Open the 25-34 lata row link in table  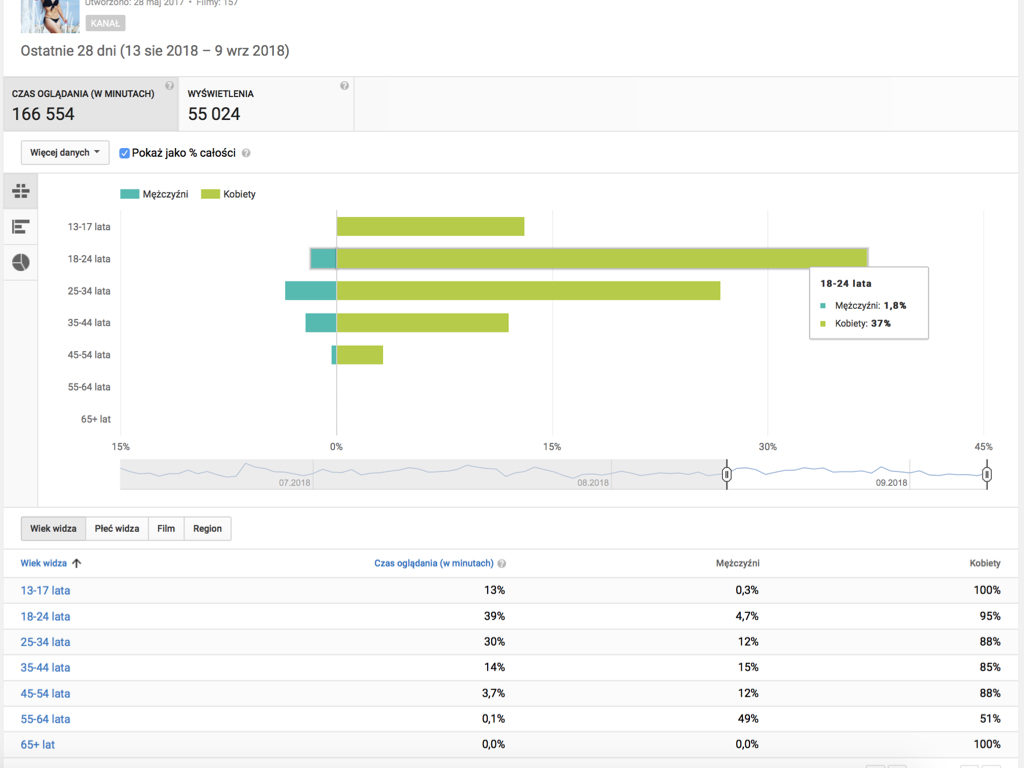[x=45, y=642]
